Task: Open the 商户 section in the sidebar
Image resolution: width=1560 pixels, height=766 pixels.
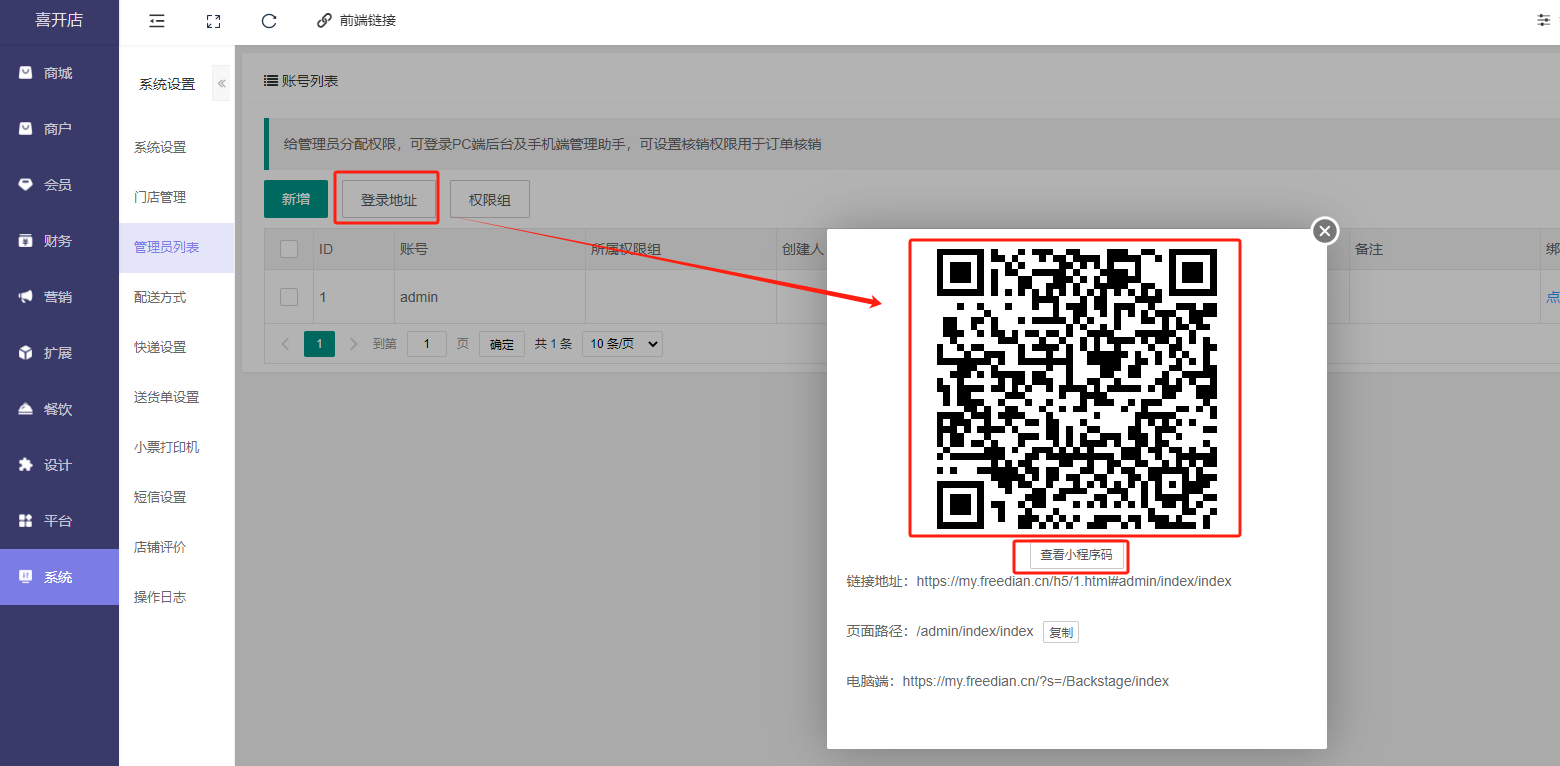Action: (59, 129)
